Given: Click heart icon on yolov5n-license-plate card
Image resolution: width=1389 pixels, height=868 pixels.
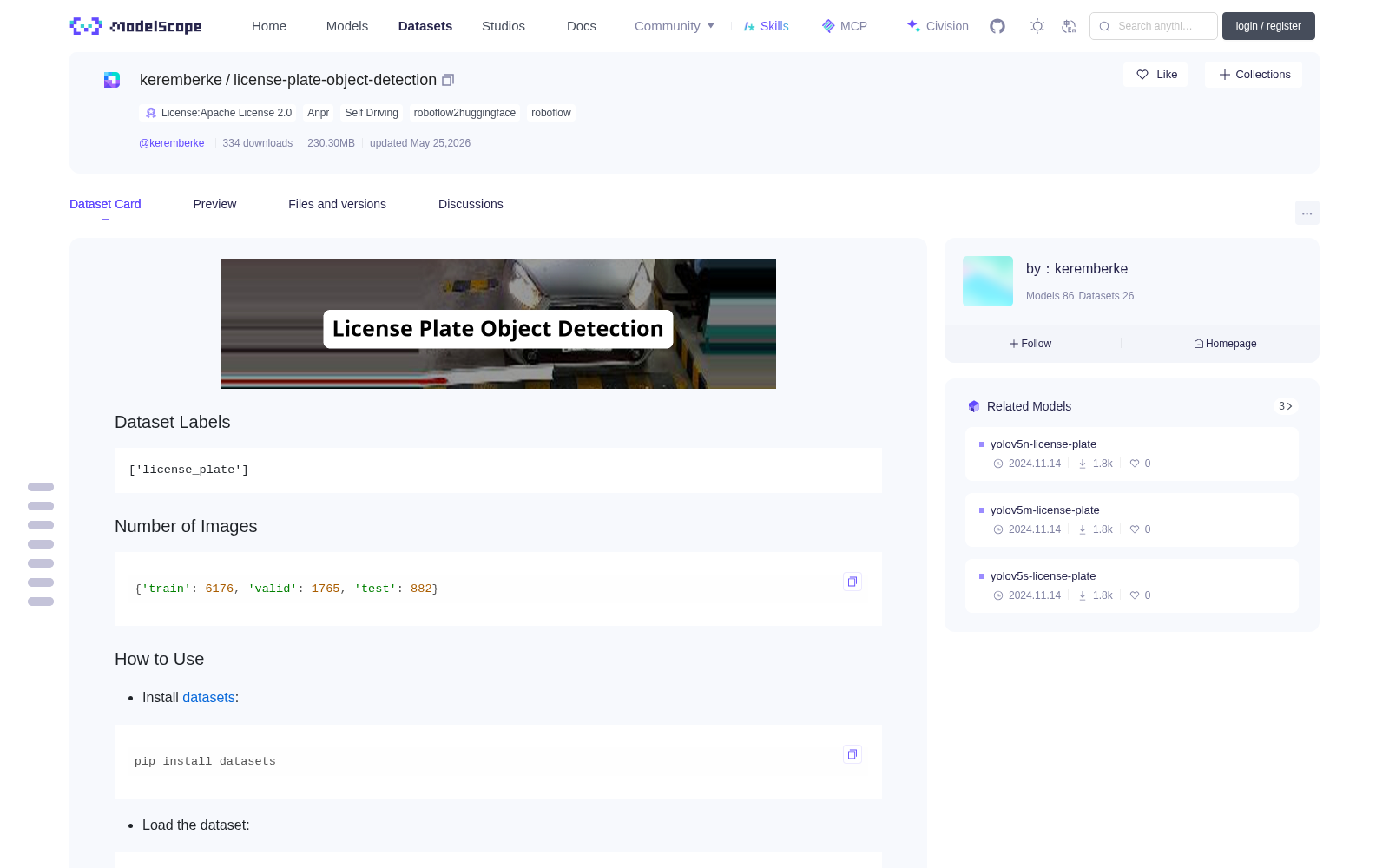Looking at the screenshot, I should (1134, 464).
